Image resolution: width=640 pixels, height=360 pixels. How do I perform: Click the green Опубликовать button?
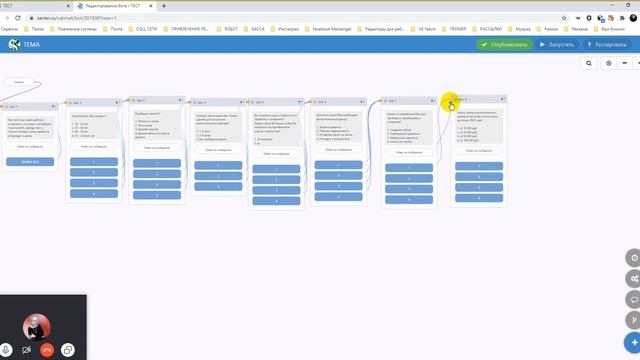(504, 44)
